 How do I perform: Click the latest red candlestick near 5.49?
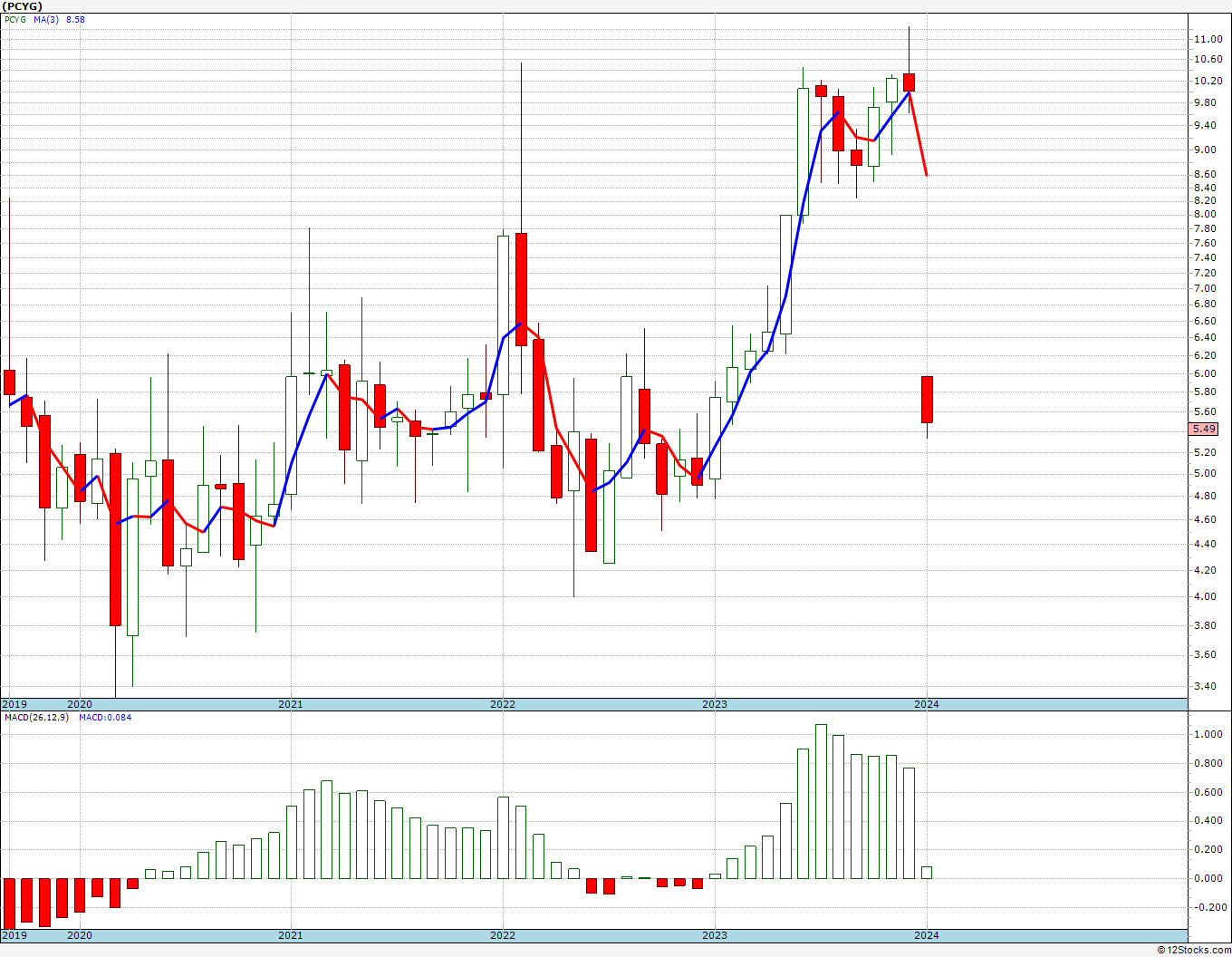tap(927, 400)
